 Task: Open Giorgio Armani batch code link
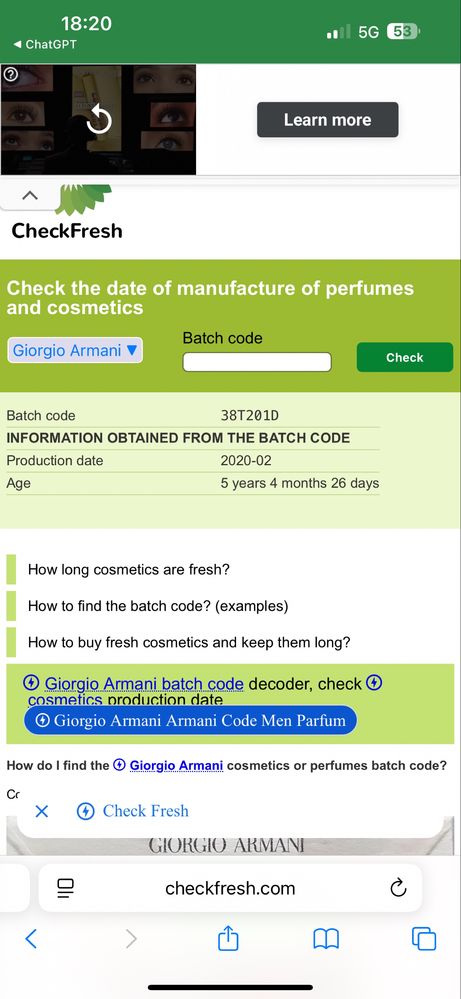pyautogui.click(x=144, y=684)
